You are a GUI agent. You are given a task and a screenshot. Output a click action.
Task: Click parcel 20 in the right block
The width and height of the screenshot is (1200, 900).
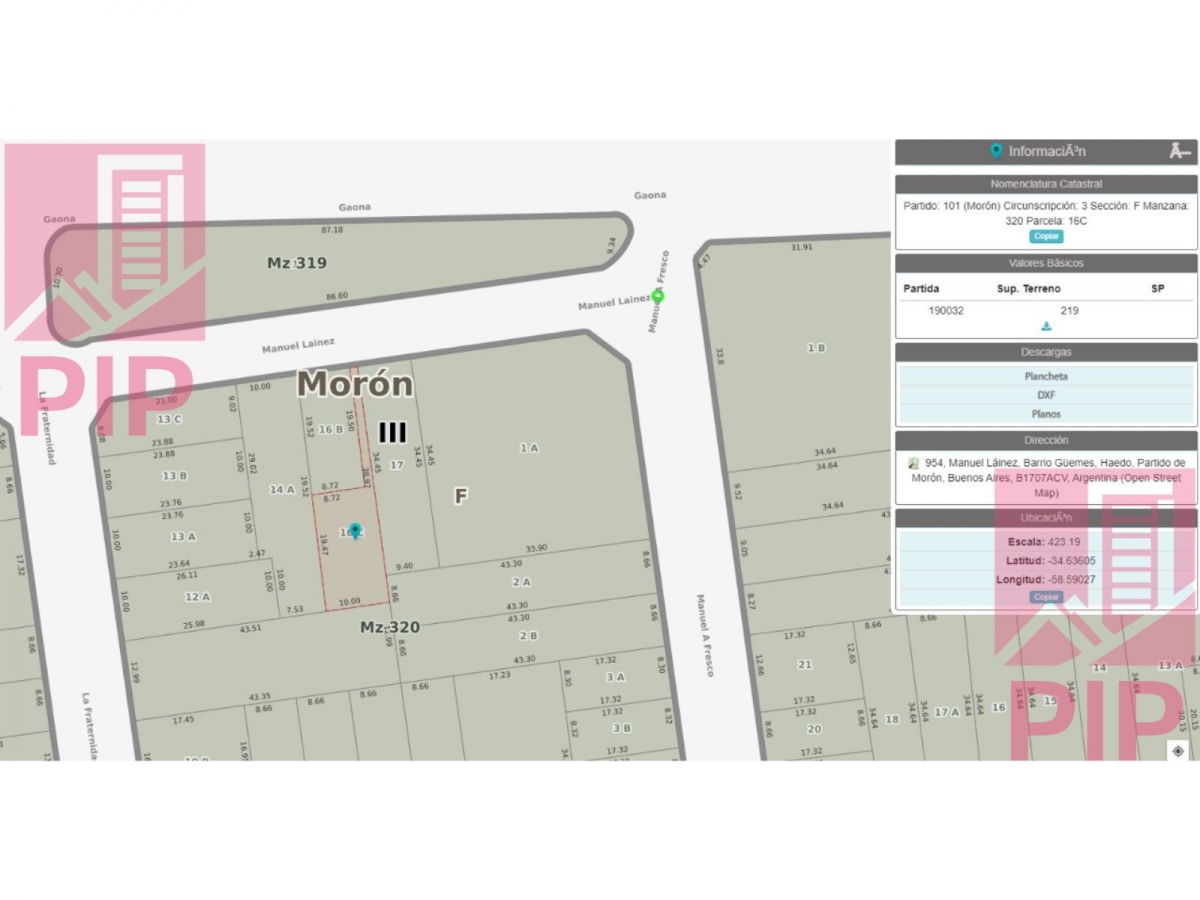pos(814,729)
